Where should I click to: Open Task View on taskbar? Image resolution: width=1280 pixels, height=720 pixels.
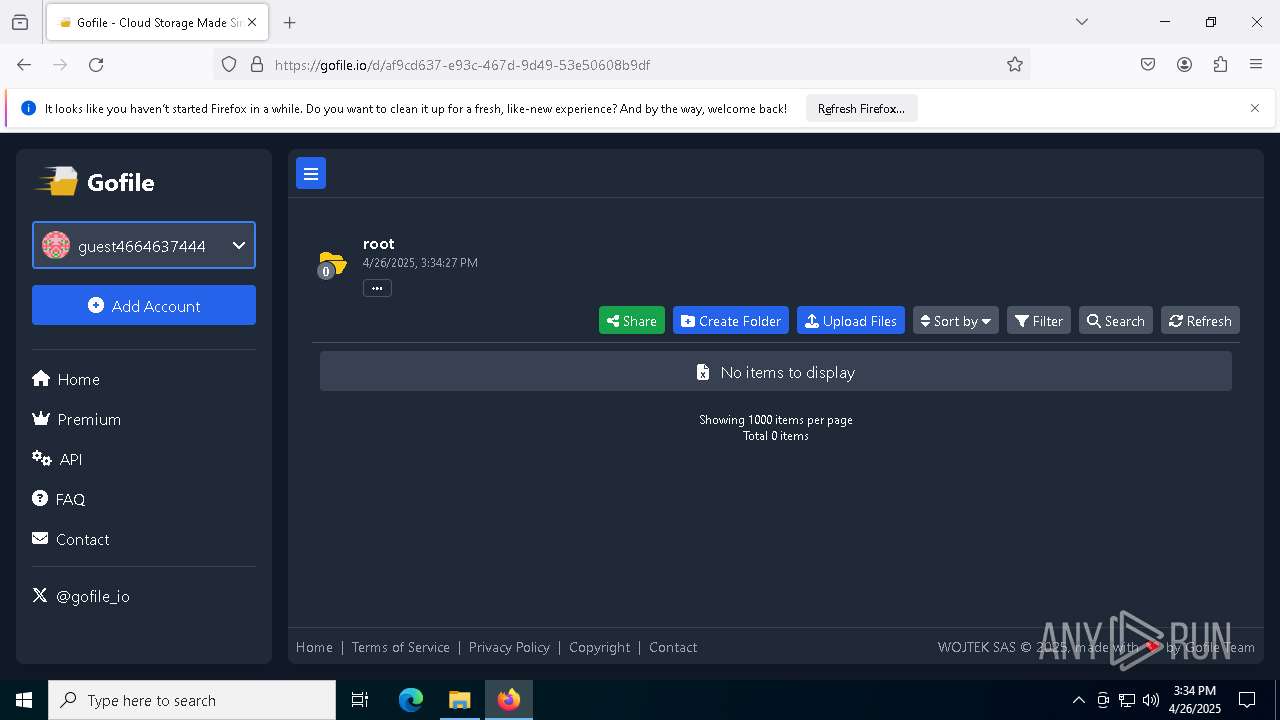tap(360, 700)
